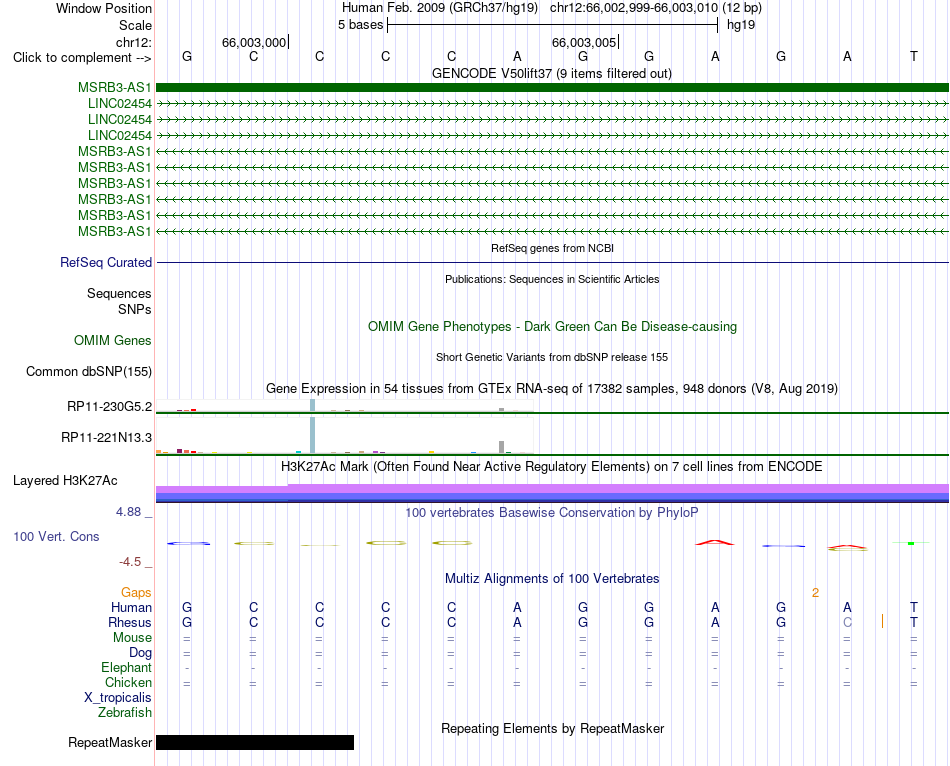The height and width of the screenshot is (766, 950).
Task: Open the GENCODE V50lift37 track title
Action: coord(552,73)
